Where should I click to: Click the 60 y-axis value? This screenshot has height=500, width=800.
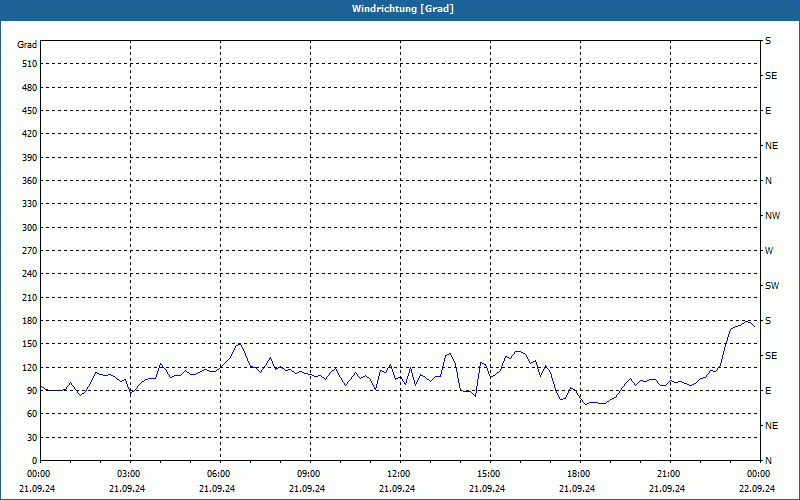coord(32,414)
